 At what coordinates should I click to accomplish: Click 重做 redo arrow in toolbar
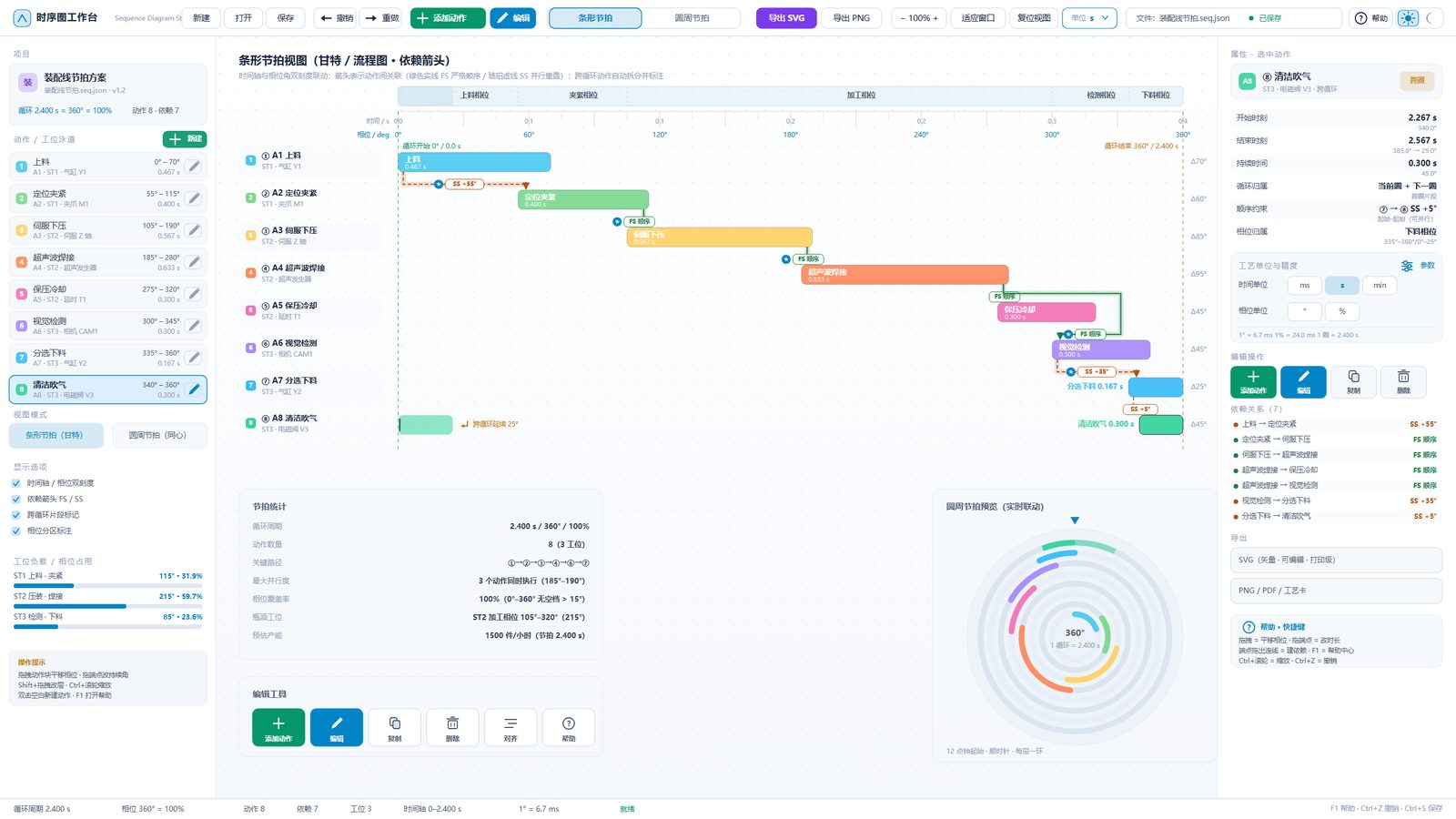(x=380, y=18)
